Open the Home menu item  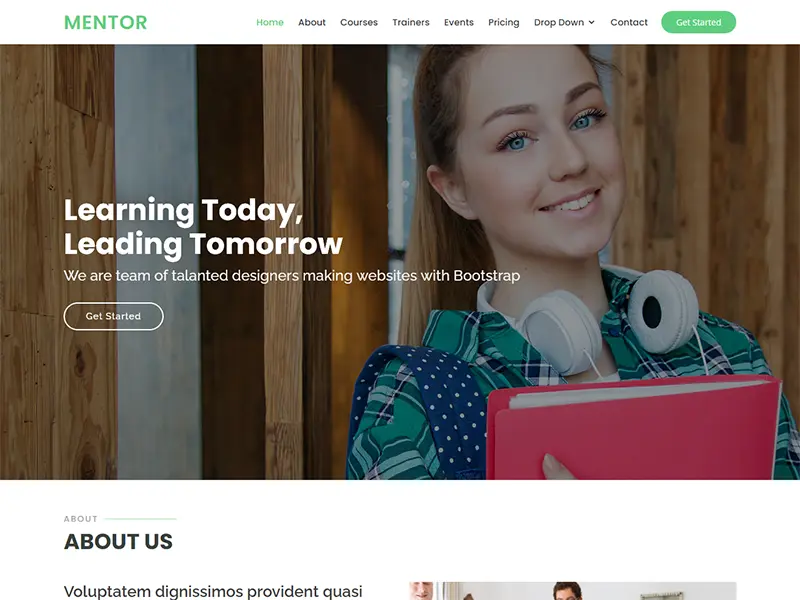(270, 22)
